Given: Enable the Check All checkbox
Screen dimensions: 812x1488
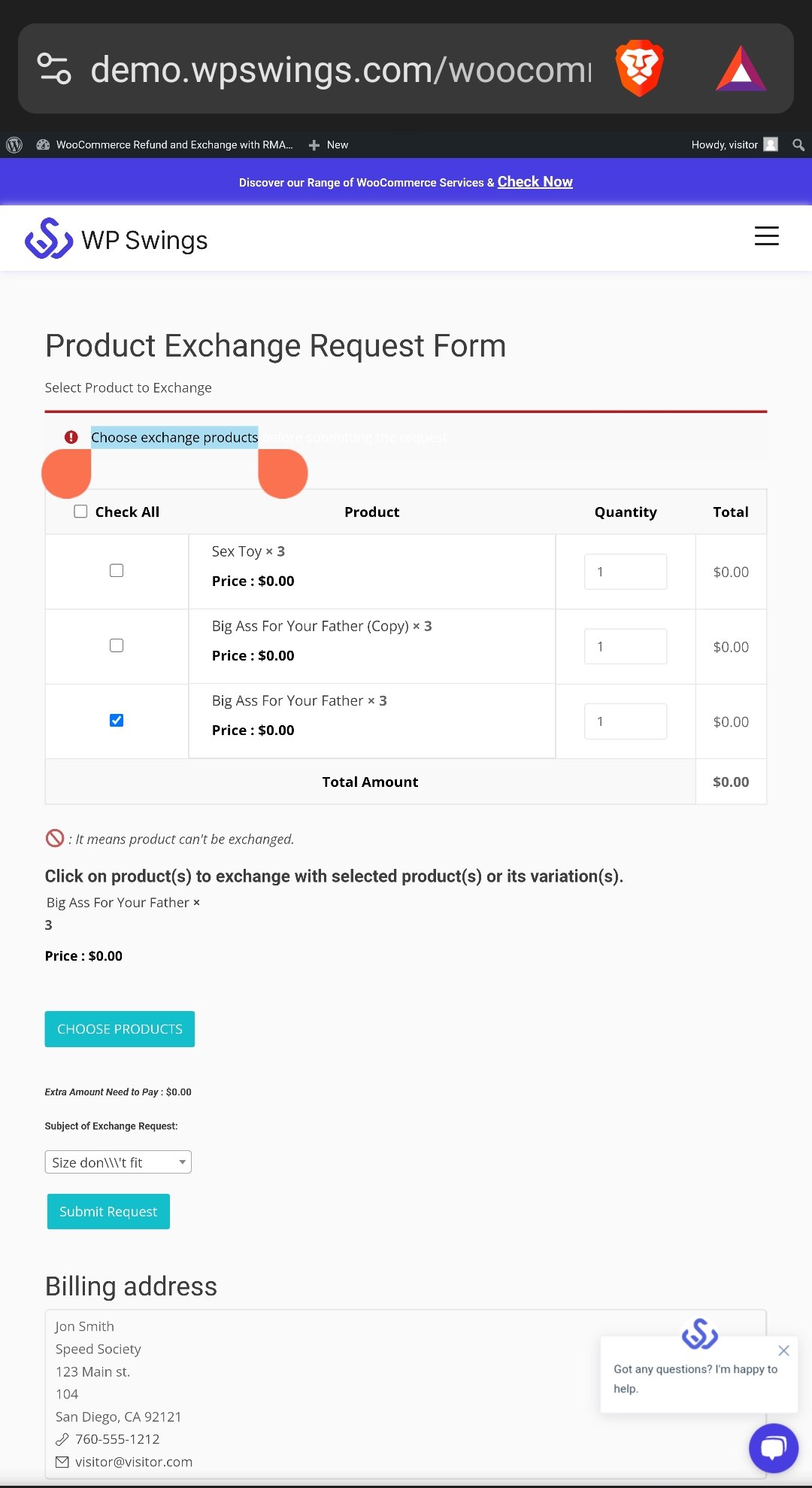Looking at the screenshot, I should pyautogui.click(x=80, y=512).
